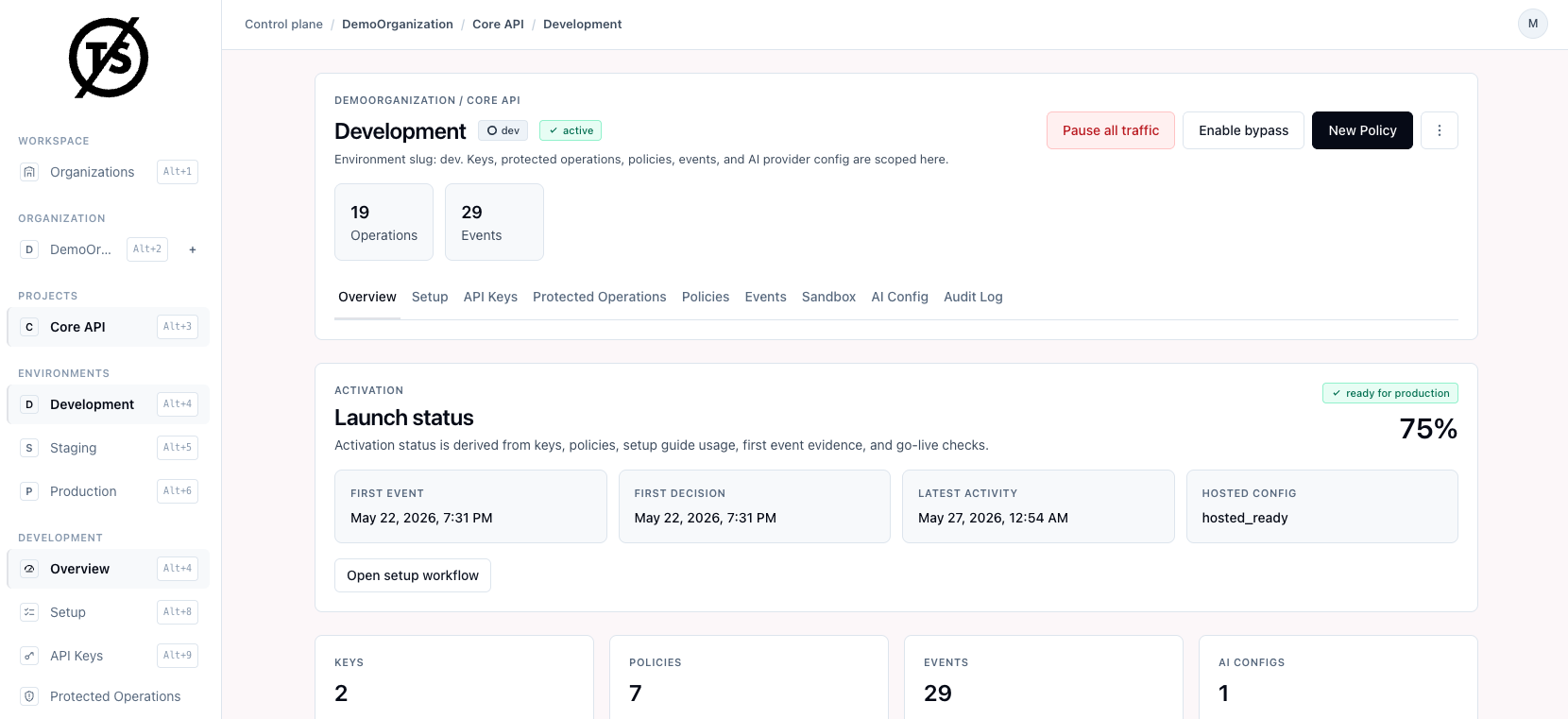Open the three-dot more actions menu

point(1439,130)
